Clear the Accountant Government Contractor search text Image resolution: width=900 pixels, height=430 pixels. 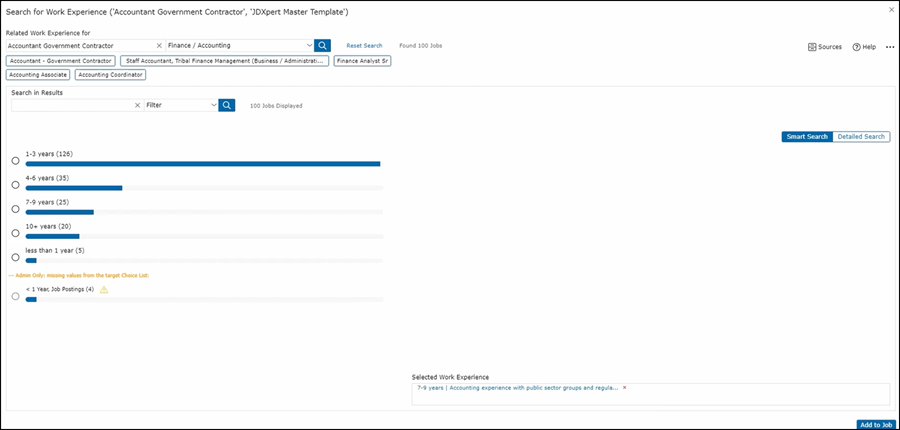pyautogui.click(x=159, y=46)
